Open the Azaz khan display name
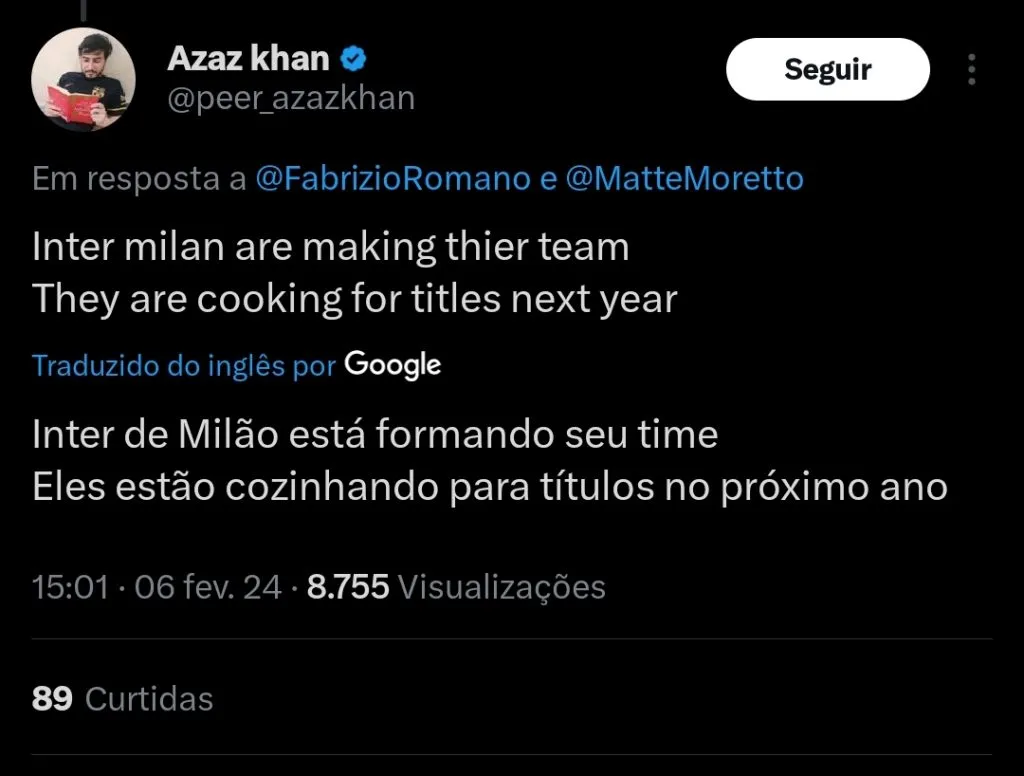 pyautogui.click(x=248, y=59)
